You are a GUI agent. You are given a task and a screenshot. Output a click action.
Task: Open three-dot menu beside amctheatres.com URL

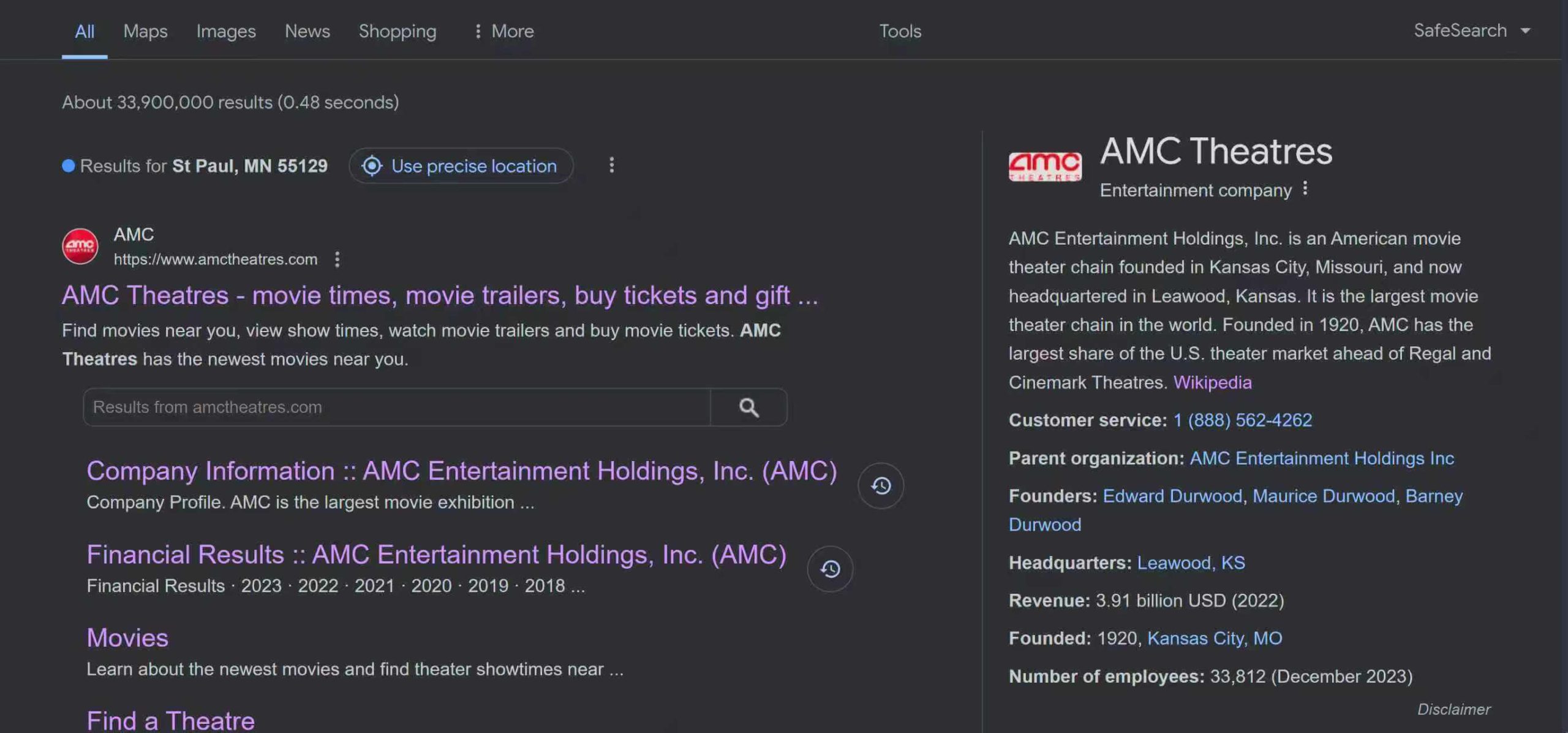coord(337,259)
